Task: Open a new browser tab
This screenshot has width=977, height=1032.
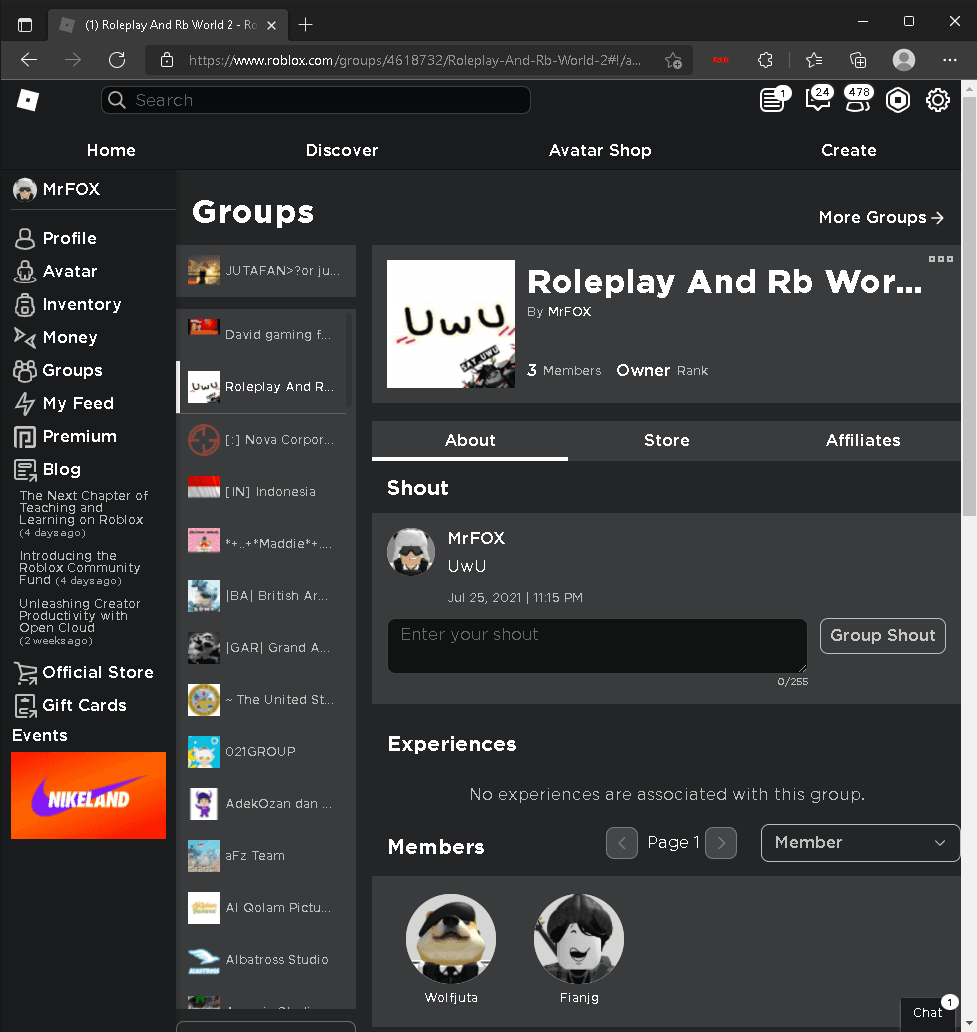Action: (305, 25)
